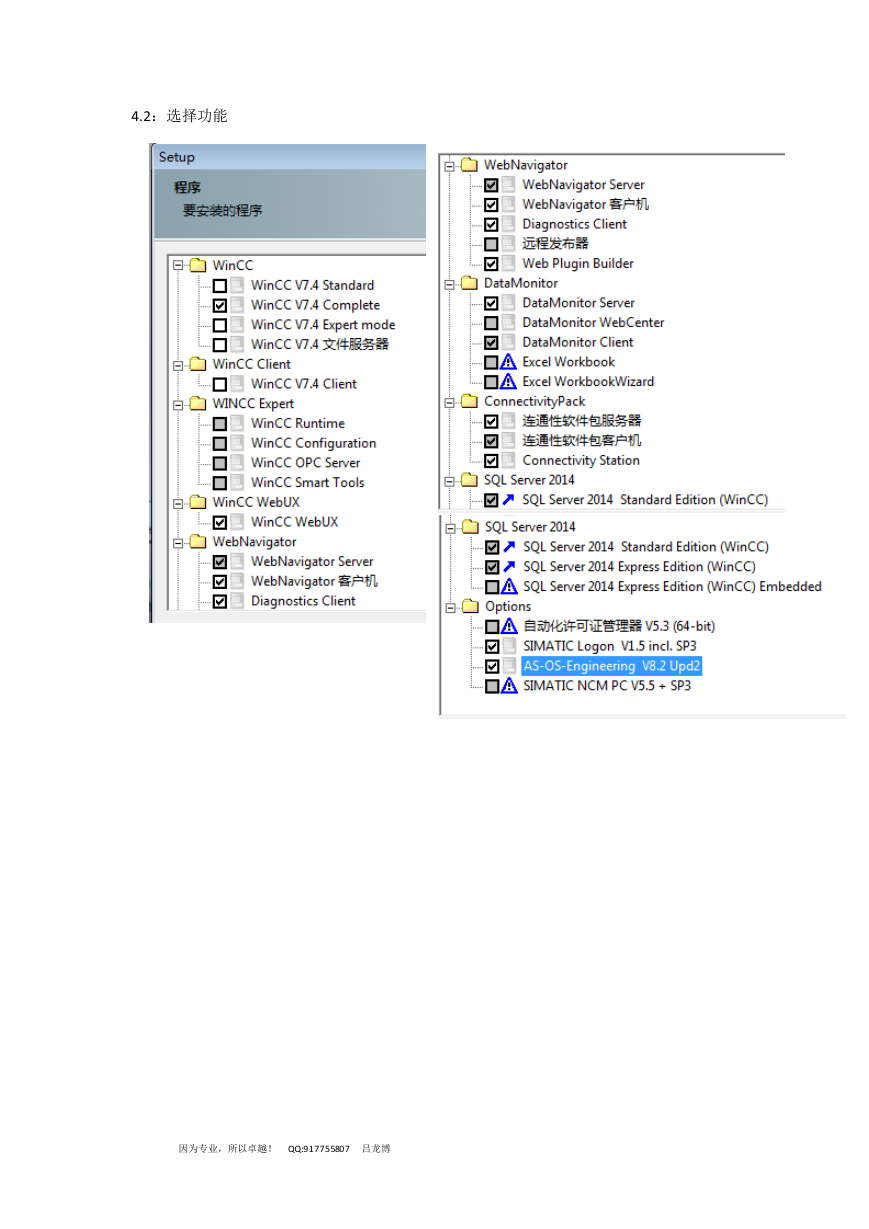
Task: Click the Excel Workbook label
Action: [569, 362]
